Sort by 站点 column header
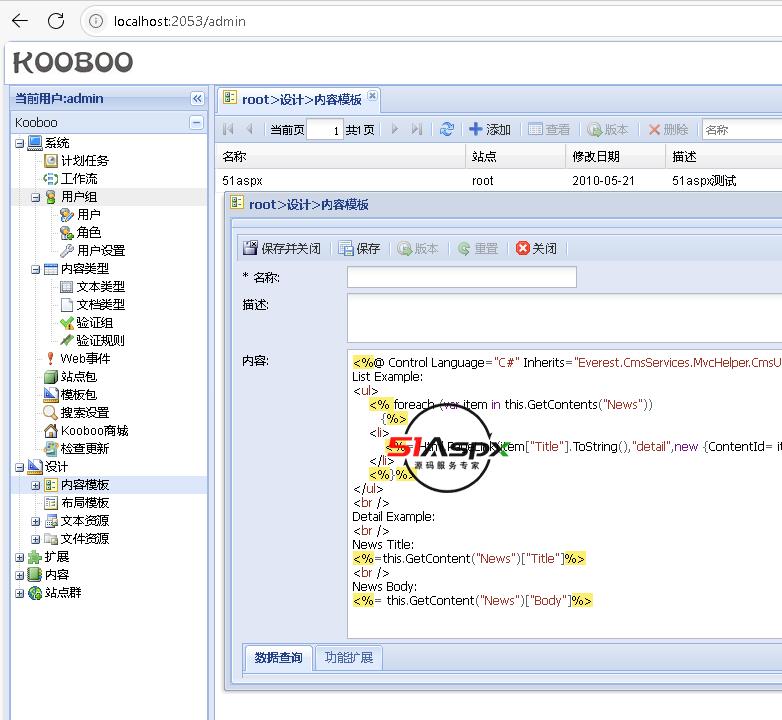This screenshot has height=720, width=782. pos(515,156)
